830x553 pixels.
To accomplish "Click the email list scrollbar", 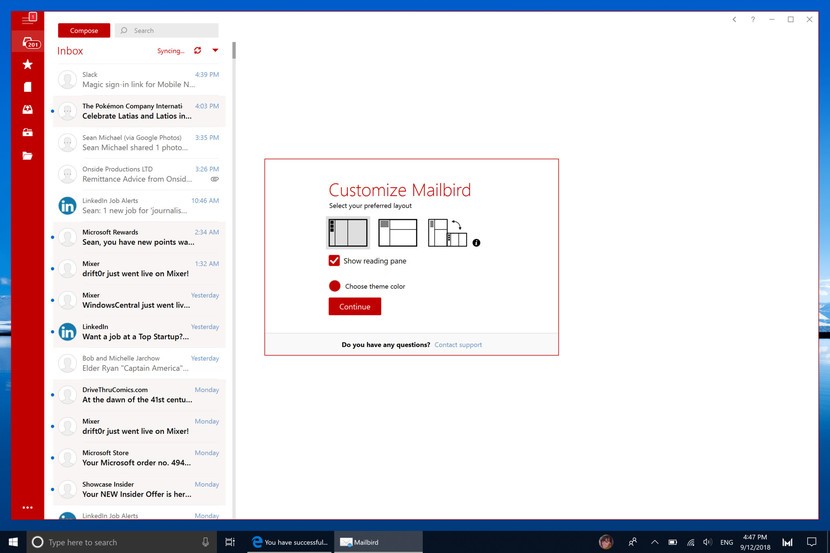I will pos(234,50).
